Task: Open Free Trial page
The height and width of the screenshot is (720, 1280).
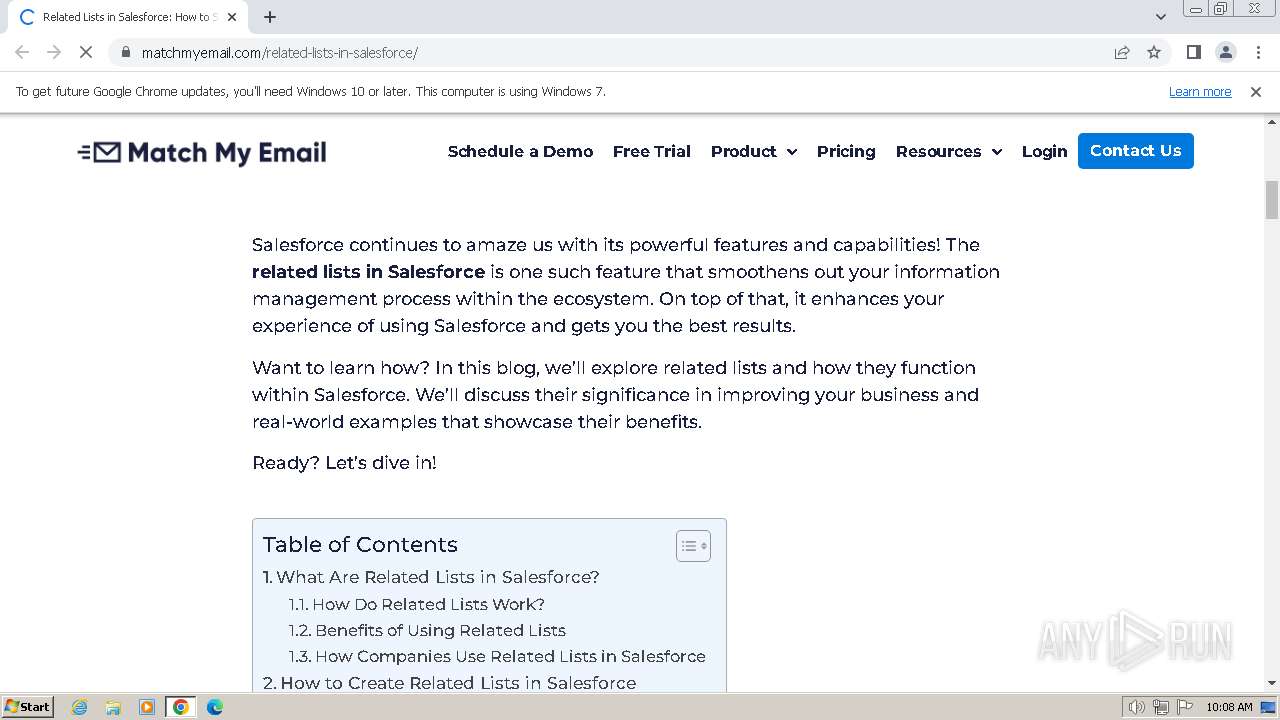Action: (652, 151)
